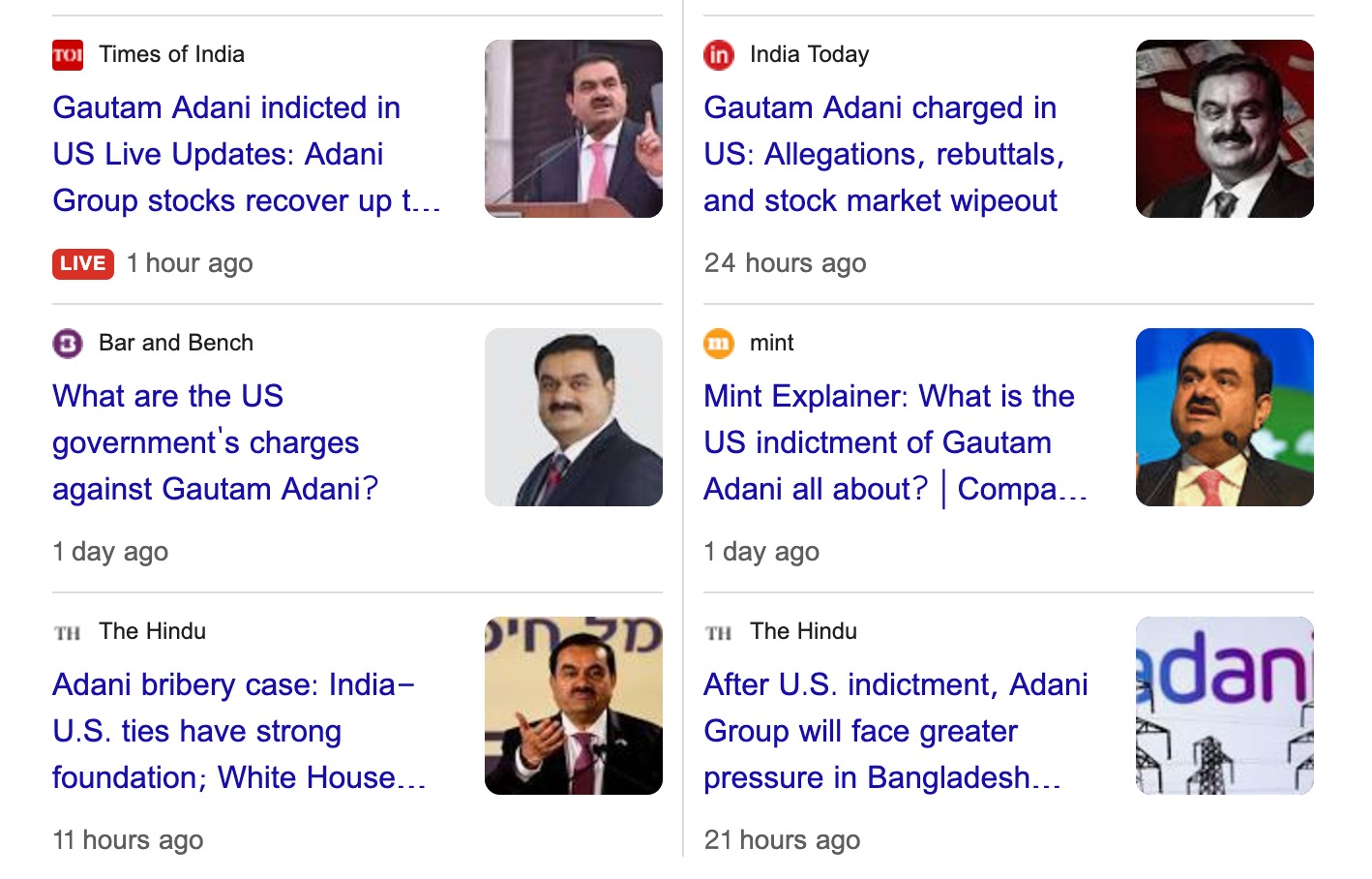Open the Mint Explainer indictment headline

(x=896, y=442)
